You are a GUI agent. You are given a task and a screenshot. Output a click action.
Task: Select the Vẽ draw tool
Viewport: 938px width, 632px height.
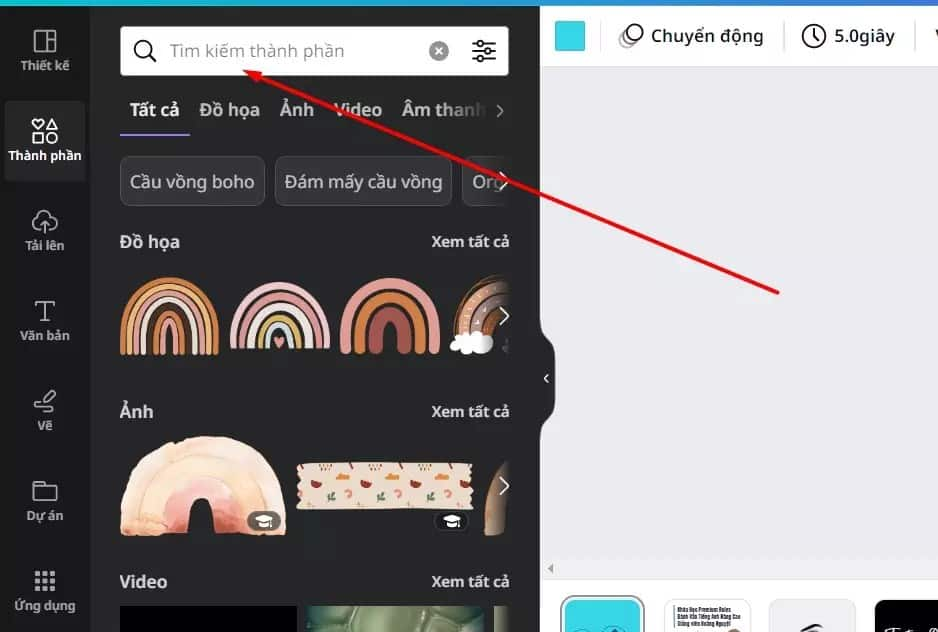point(44,410)
